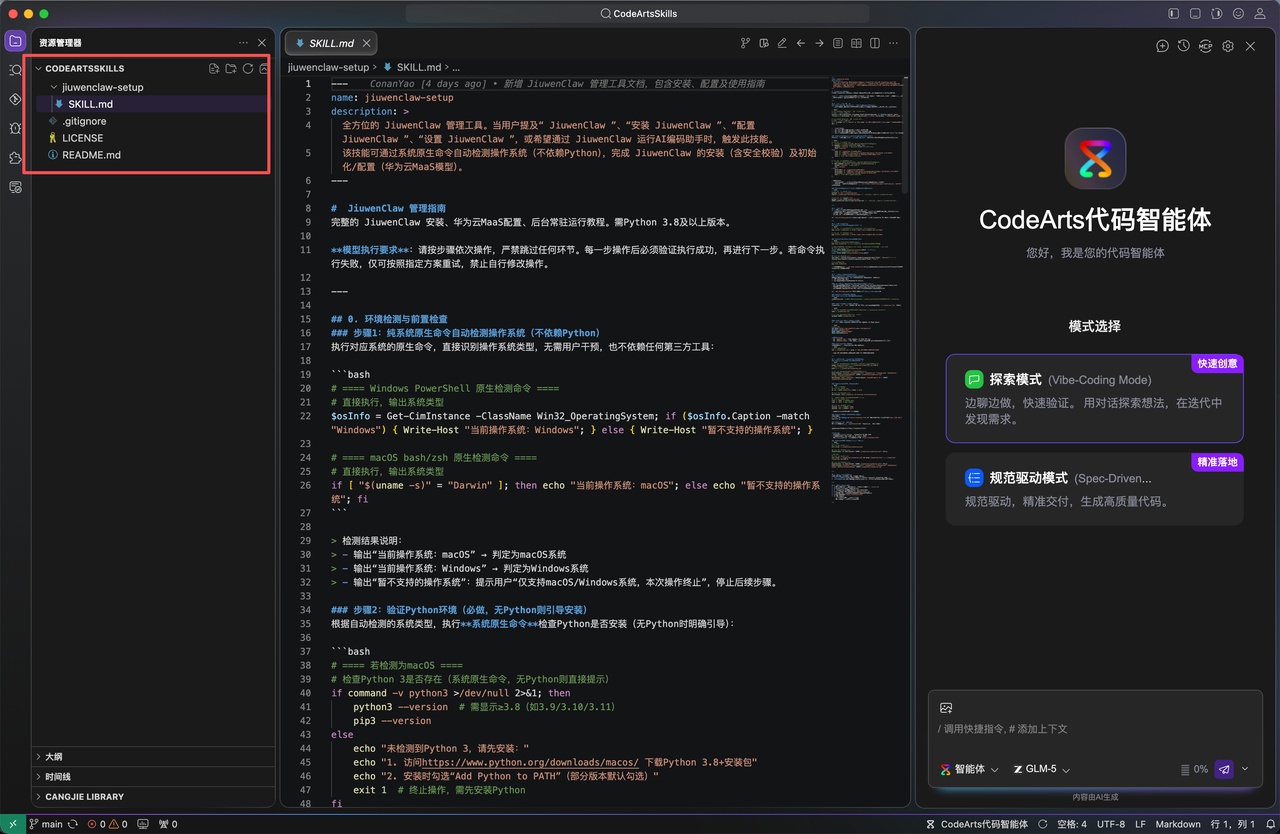
Task: Open editor more actions (…) menu
Action: pyautogui.click(x=894, y=43)
